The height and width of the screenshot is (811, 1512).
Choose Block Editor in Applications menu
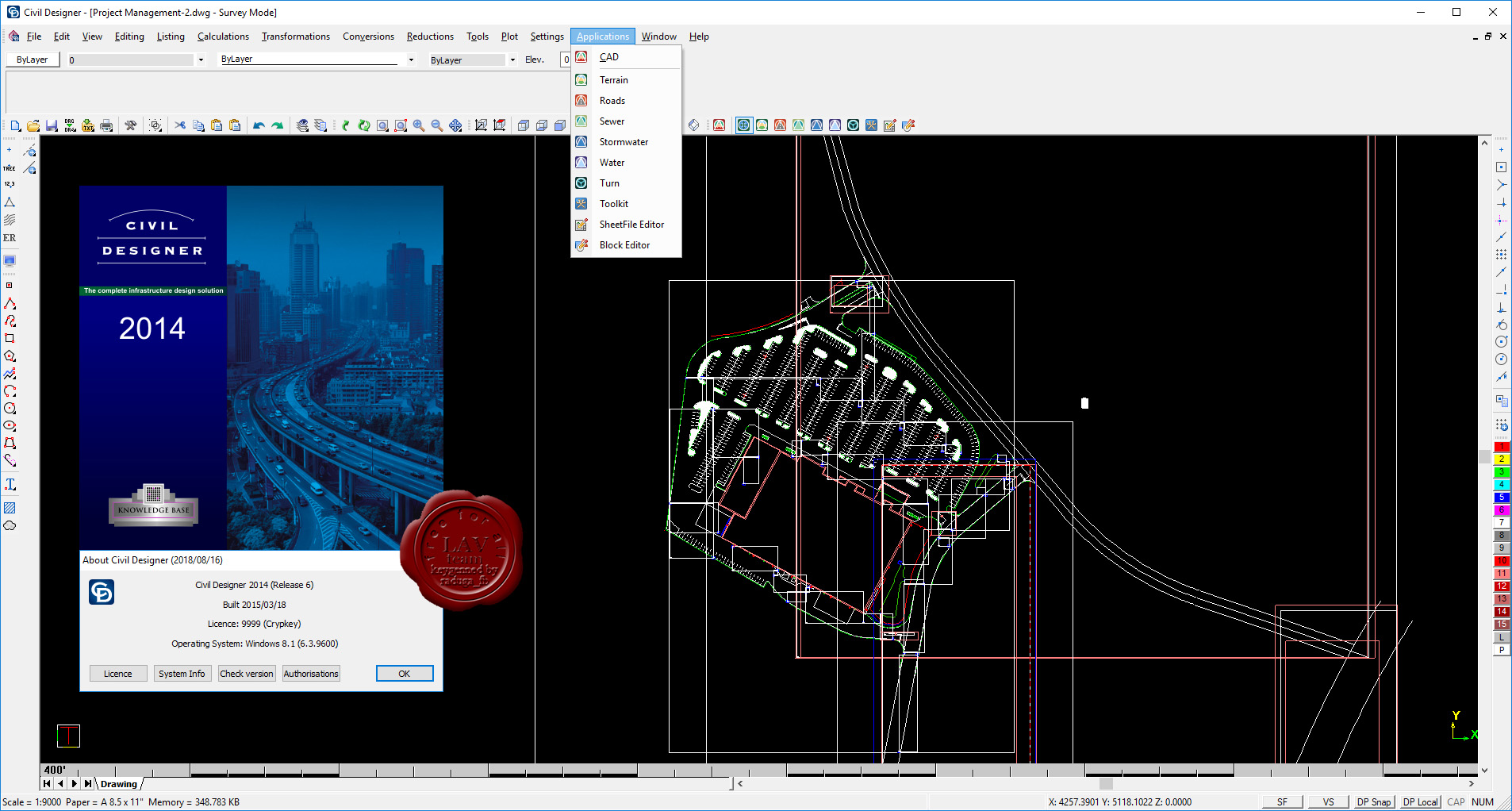[626, 245]
